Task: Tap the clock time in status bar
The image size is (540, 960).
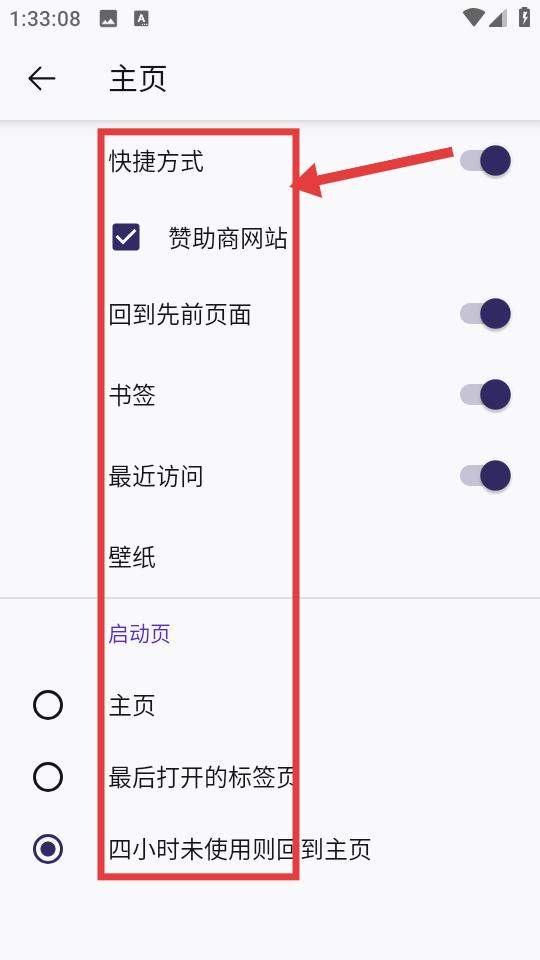Action: pos(45,19)
